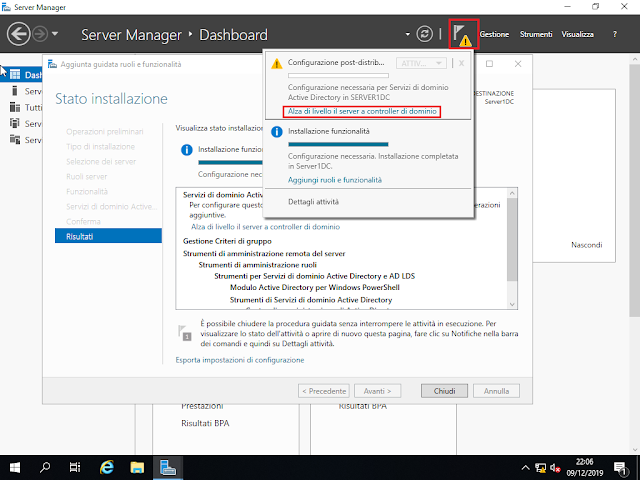Open File Explorer from taskbar

(137, 467)
